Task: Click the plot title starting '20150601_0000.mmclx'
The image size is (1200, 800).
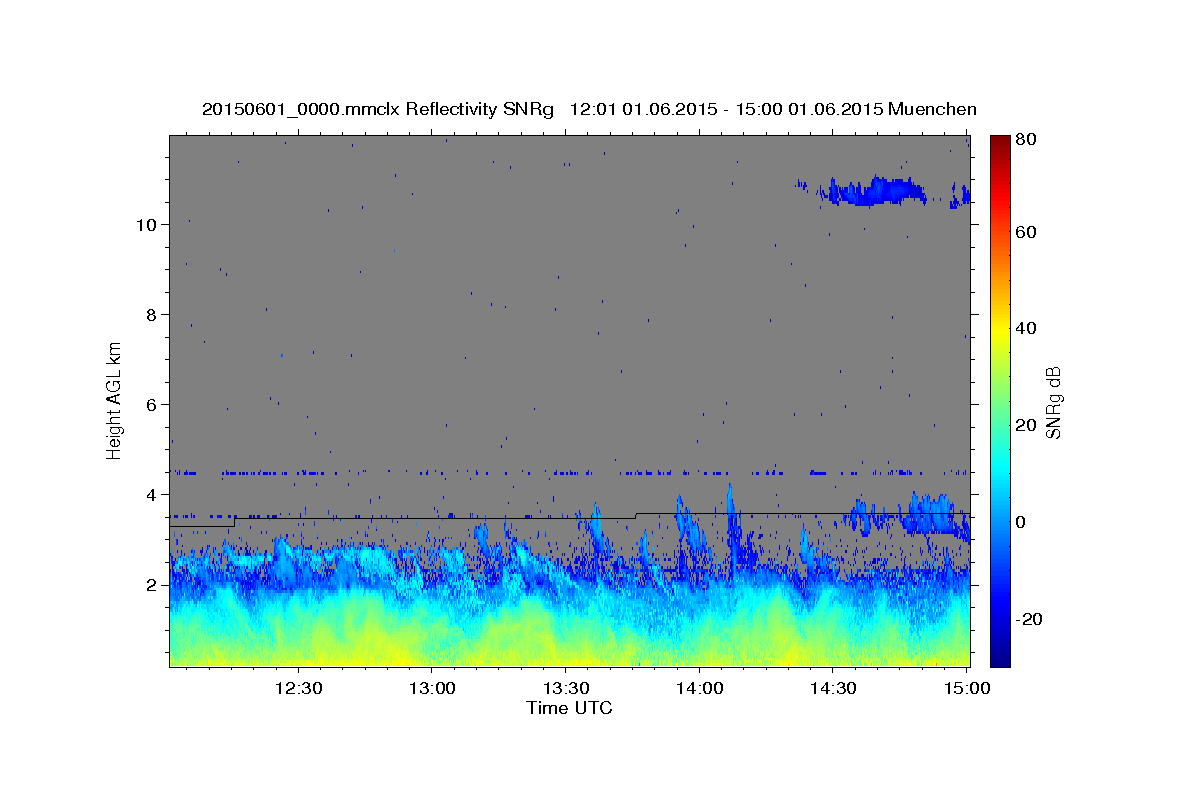Action: [x=589, y=109]
